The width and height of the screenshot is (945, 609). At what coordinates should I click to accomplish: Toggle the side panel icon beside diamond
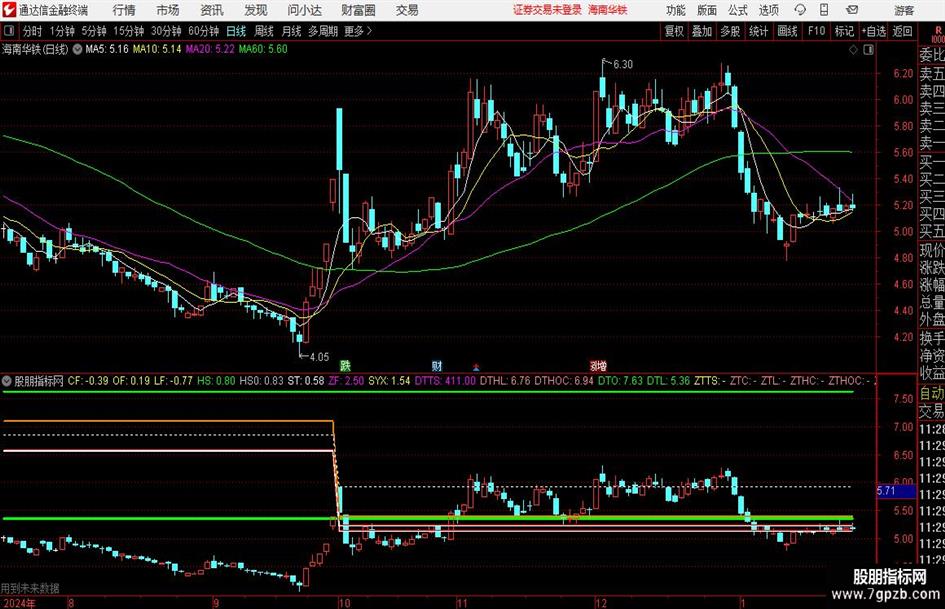point(868,49)
